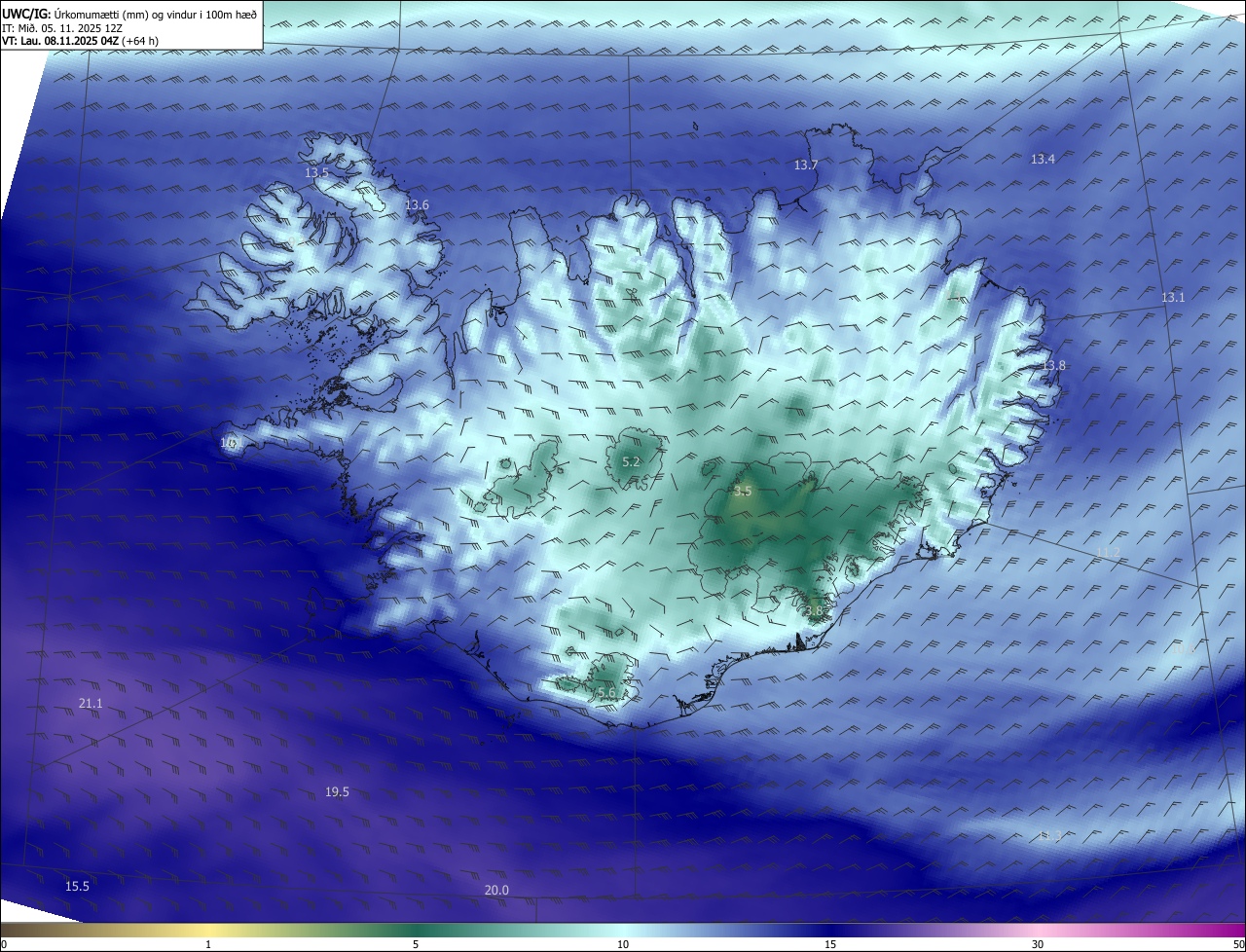Click the 20.0 value label on the map
Viewport: 1246px width, 952px height.
point(496,890)
